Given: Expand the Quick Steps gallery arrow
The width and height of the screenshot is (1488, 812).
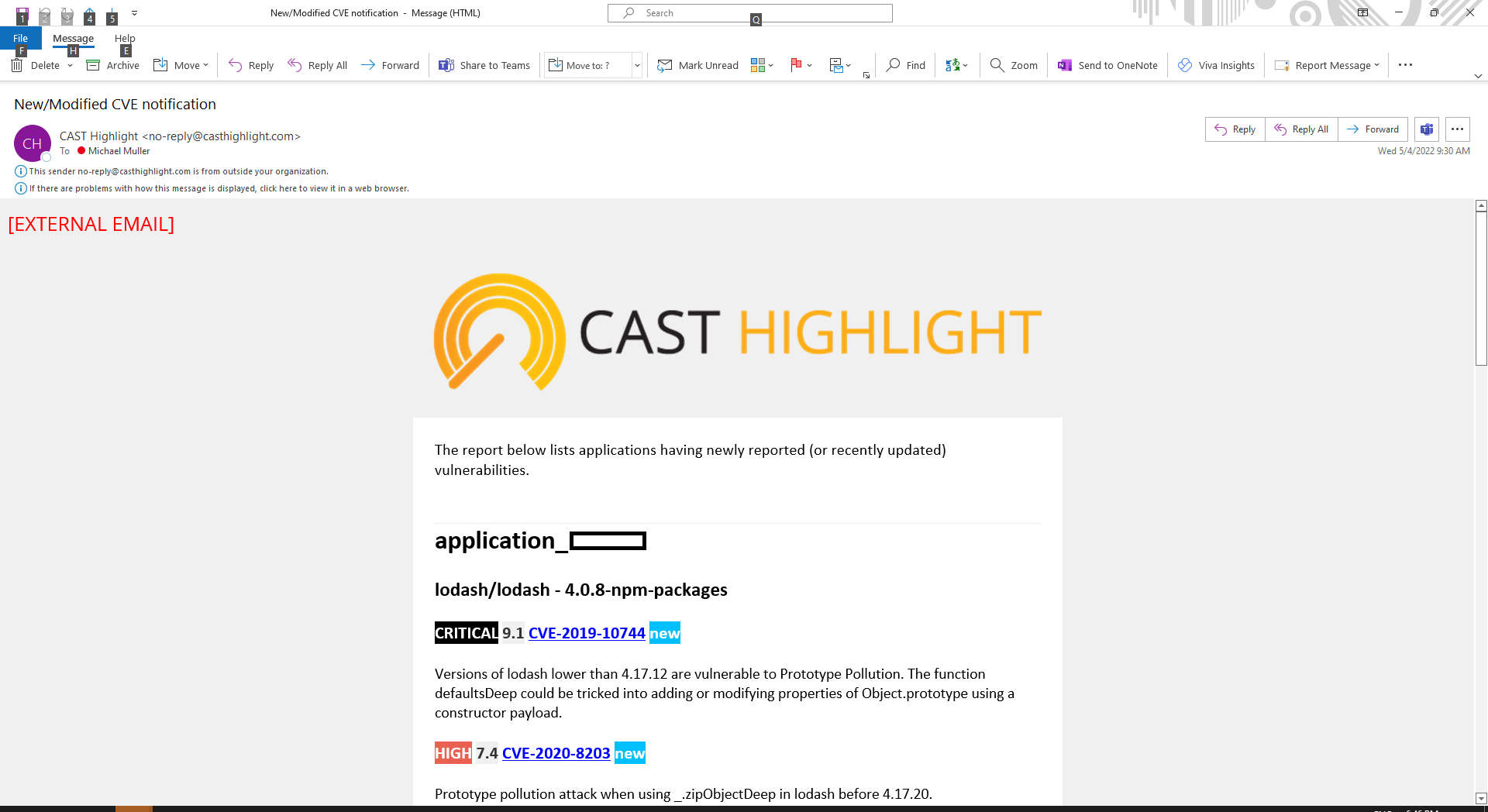Looking at the screenshot, I should point(637,65).
